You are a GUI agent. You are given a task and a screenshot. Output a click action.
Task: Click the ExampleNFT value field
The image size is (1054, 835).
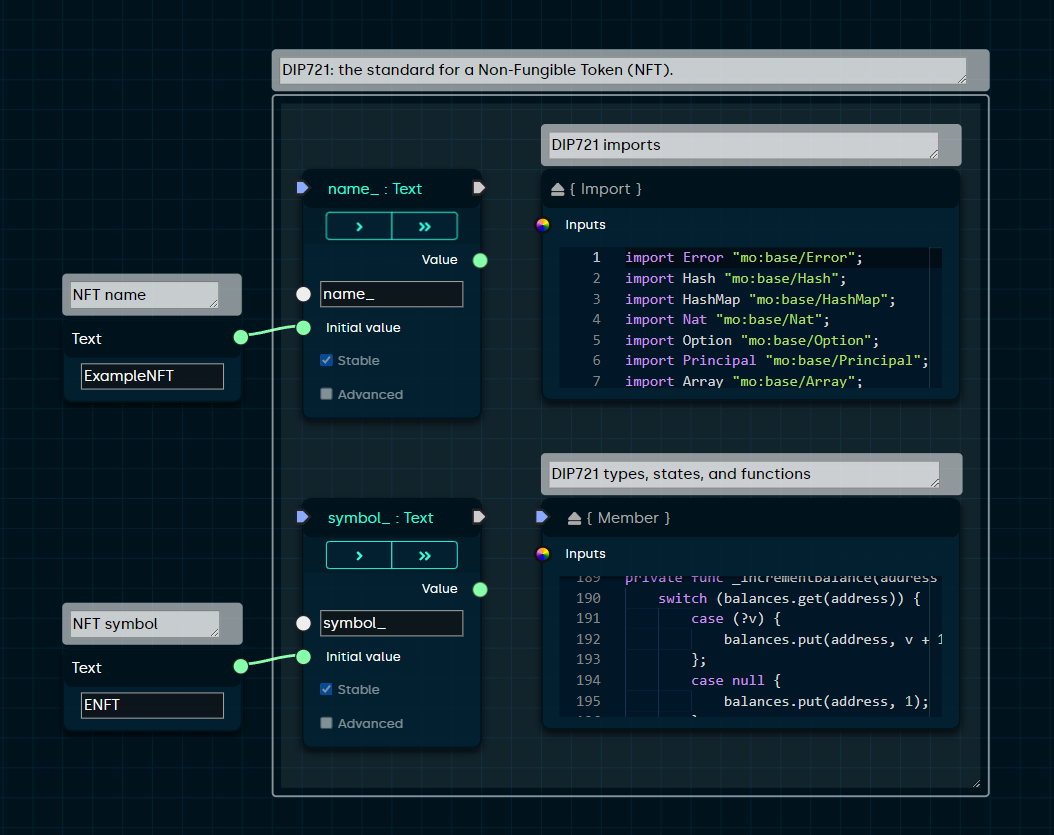coord(153,376)
